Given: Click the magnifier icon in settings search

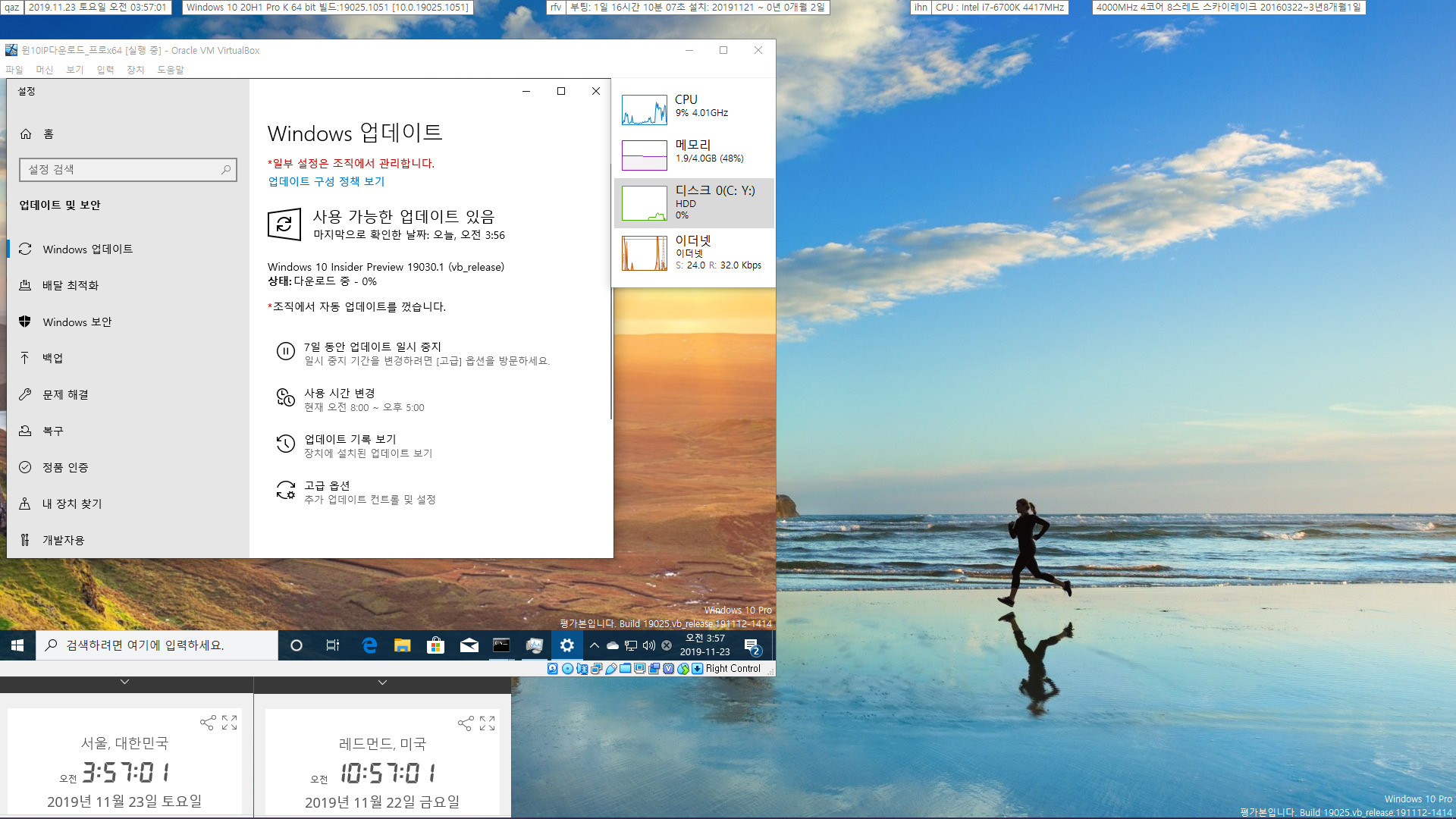Looking at the screenshot, I should click(225, 170).
